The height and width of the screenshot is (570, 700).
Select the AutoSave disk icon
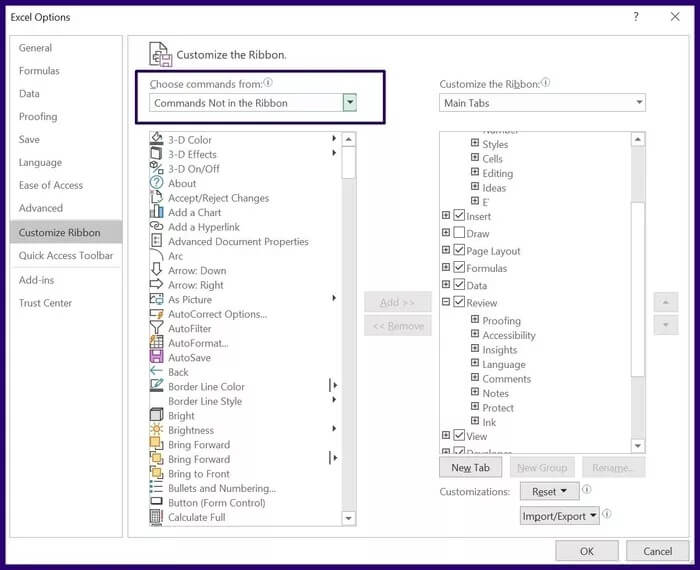(x=156, y=357)
